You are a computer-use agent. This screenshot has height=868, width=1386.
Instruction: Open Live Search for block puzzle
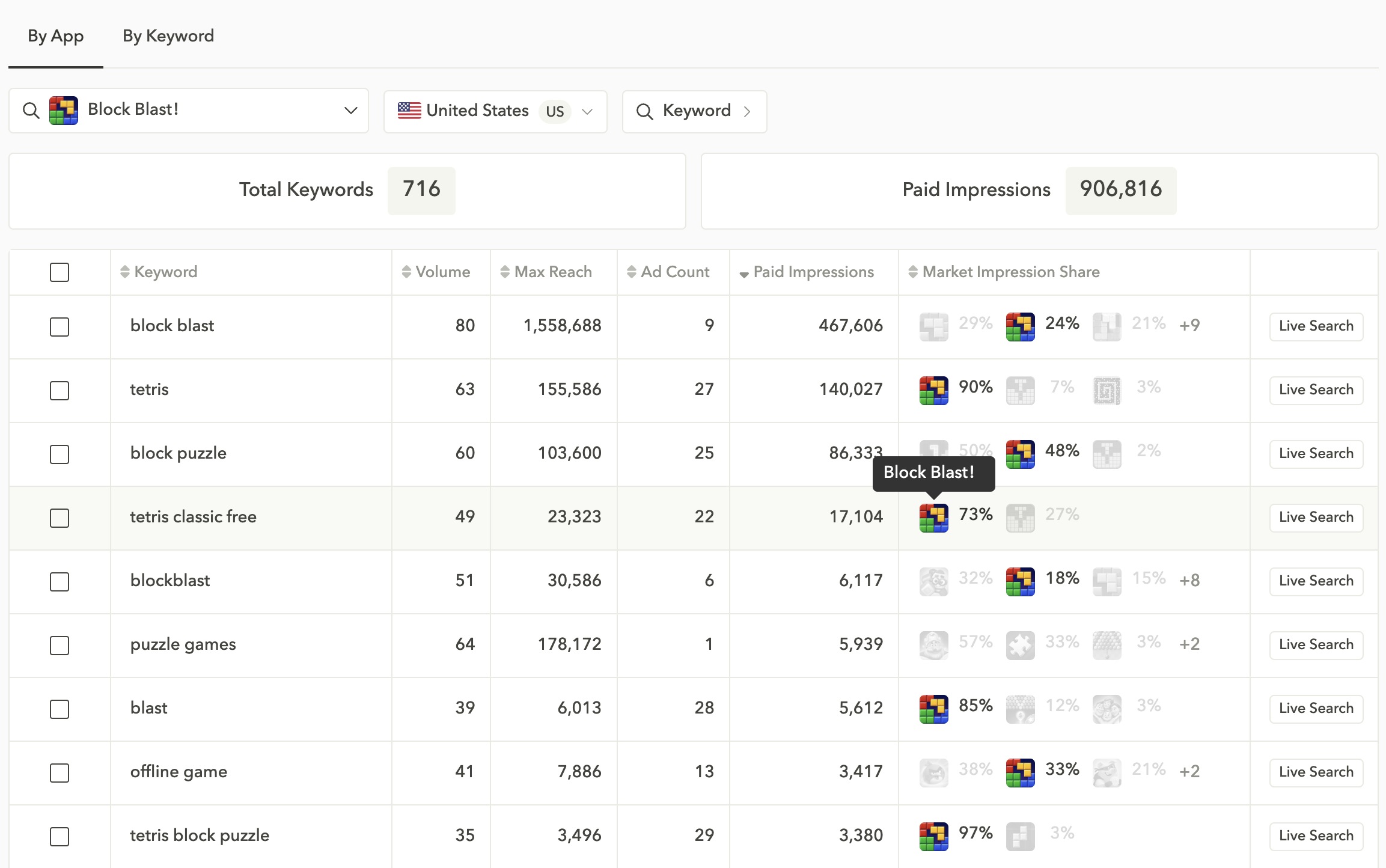(x=1316, y=454)
